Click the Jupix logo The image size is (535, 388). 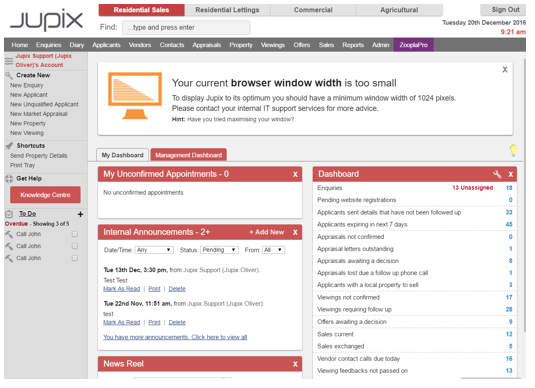(46, 20)
